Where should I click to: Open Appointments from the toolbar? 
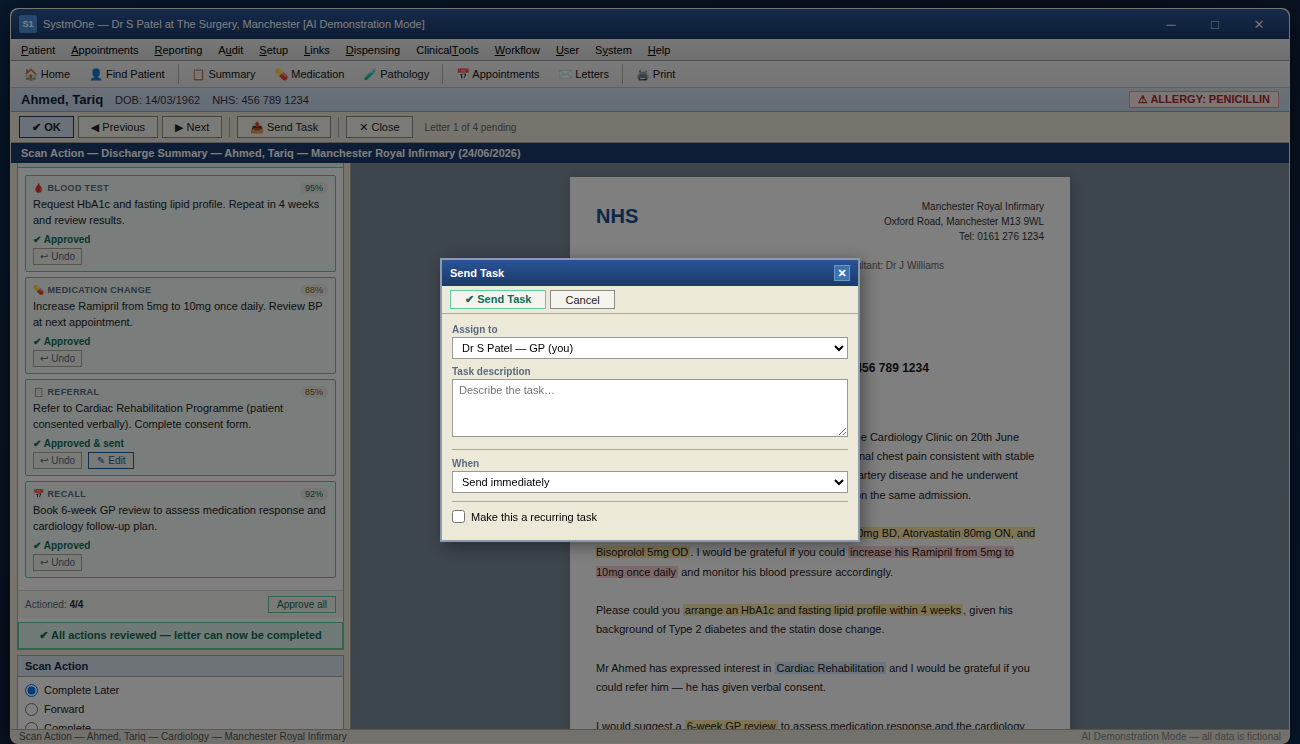(498, 74)
